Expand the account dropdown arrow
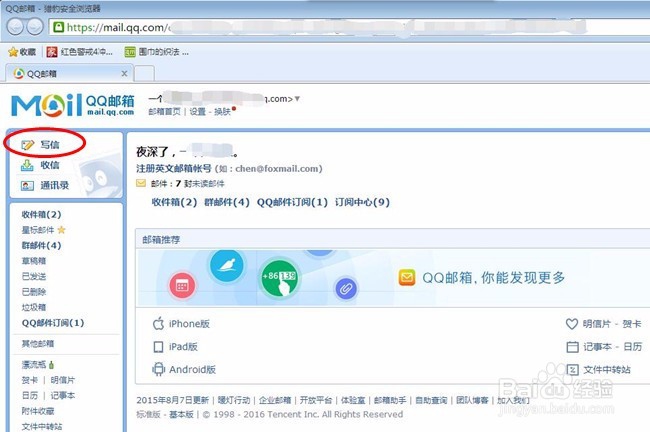This screenshot has height=432, width=650. click(x=297, y=99)
